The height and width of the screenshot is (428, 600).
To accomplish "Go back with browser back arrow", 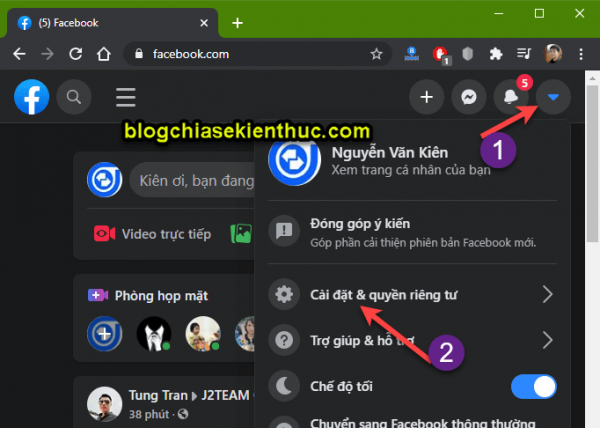I will 19,54.
